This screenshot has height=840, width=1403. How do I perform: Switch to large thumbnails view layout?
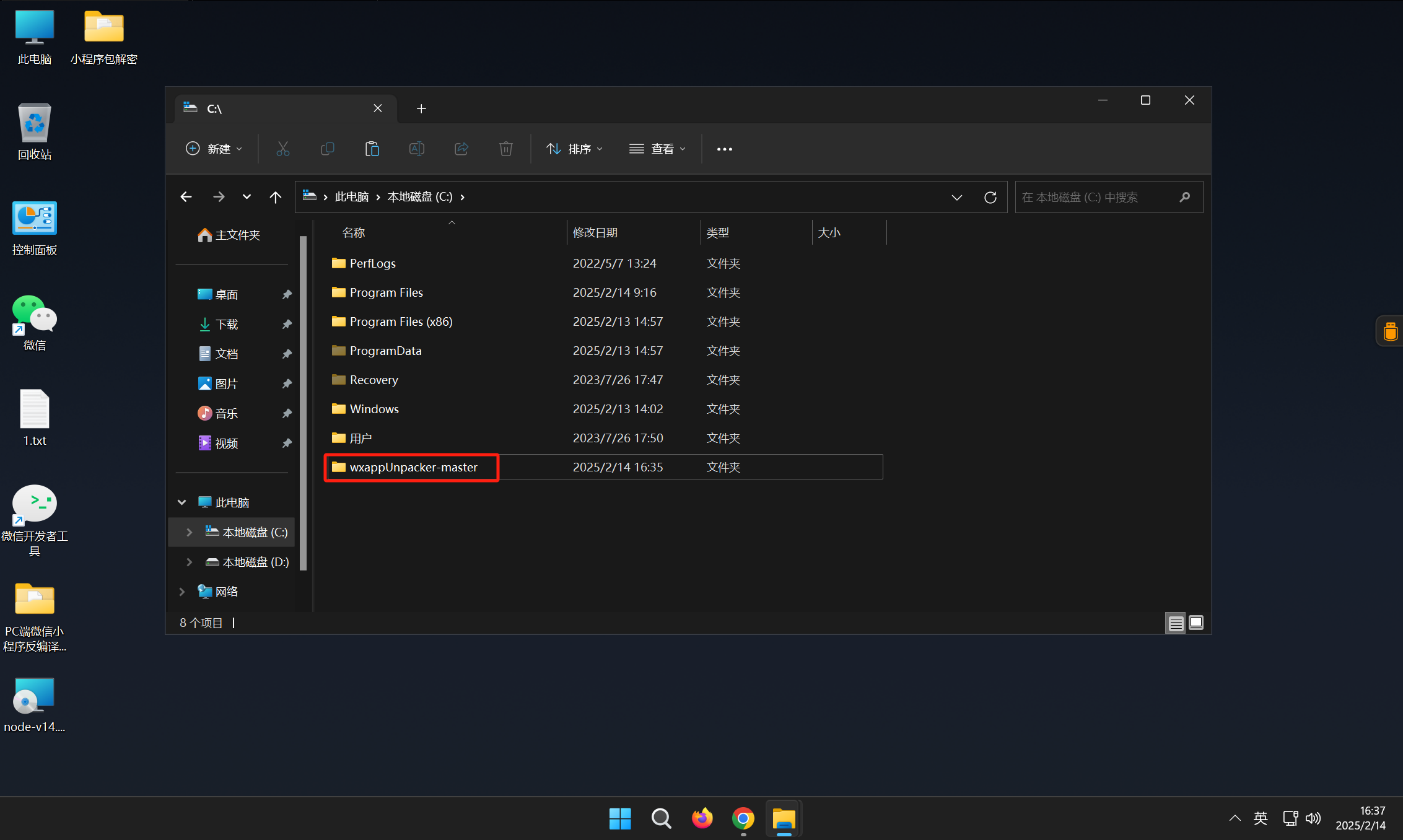click(1196, 623)
